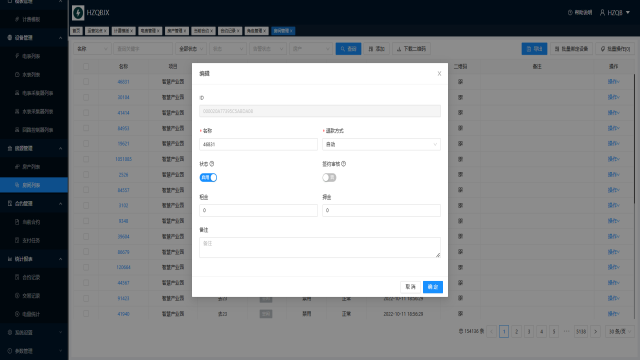Check the box for row 91423

point(86,298)
